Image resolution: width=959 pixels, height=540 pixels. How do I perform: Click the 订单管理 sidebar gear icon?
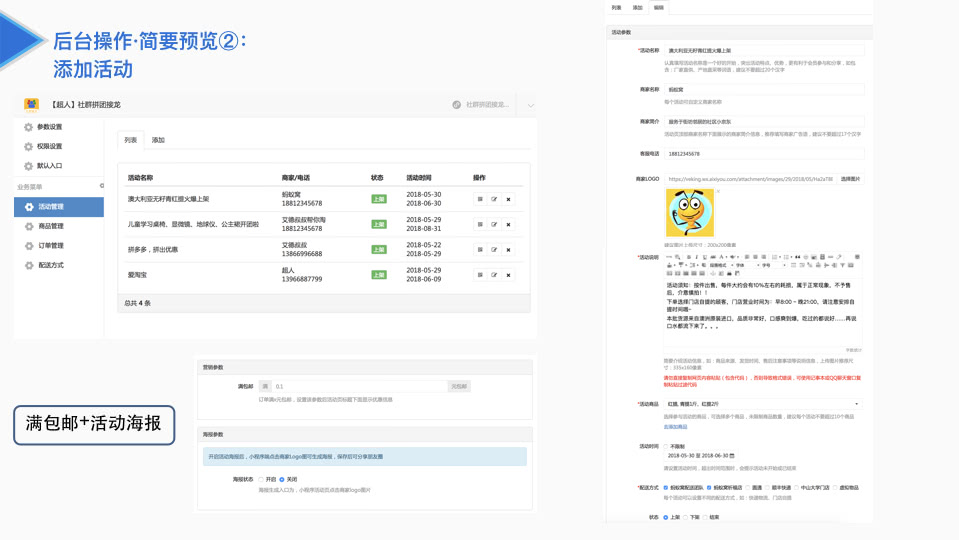(x=29, y=246)
